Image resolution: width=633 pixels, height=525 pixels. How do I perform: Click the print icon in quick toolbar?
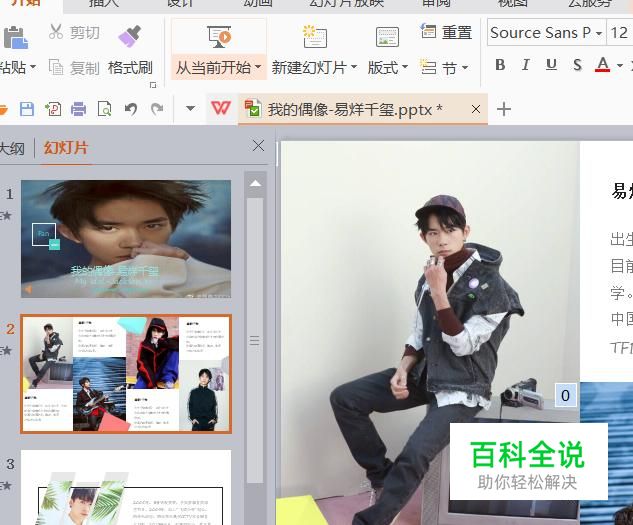point(78,109)
